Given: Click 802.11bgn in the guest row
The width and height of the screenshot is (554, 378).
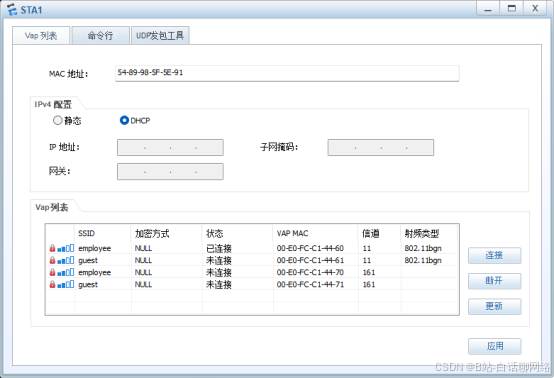Looking at the screenshot, I should tap(423, 260).
